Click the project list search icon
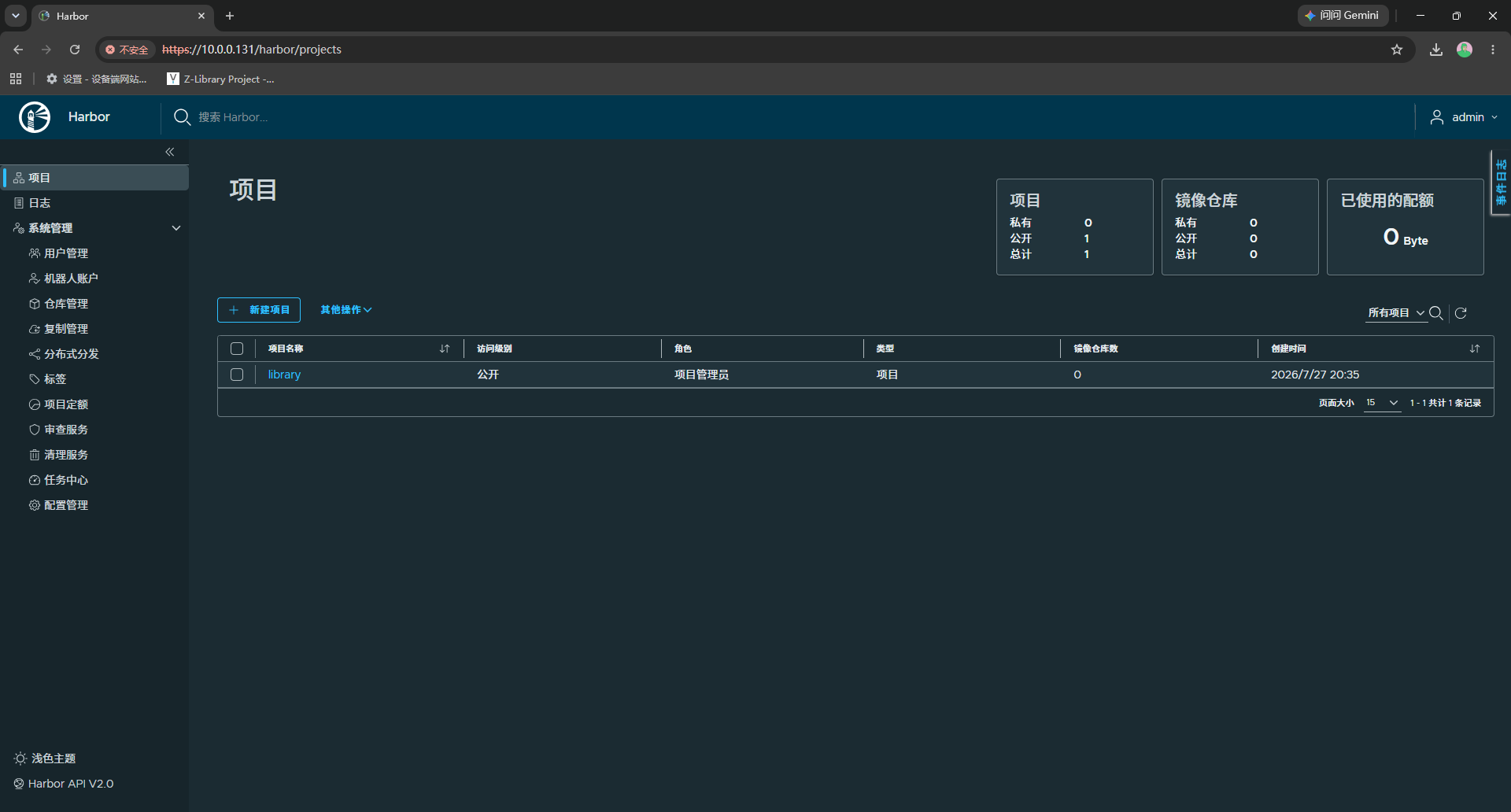Image resolution: width=1511 pixels, height=812 pixels. click(1435, 313)
